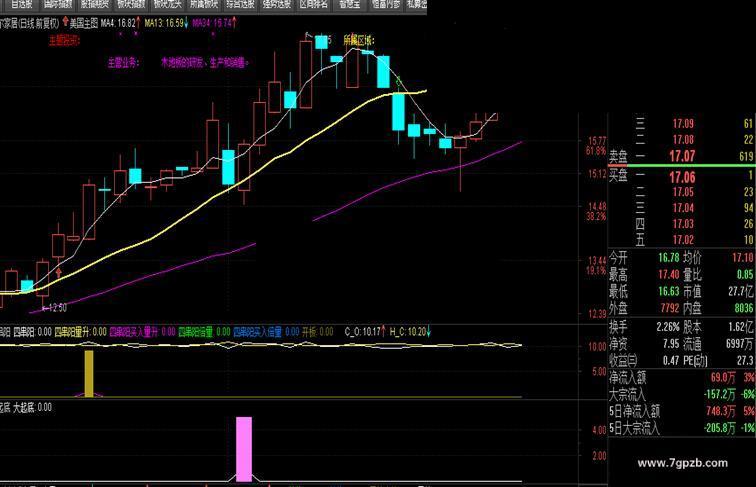Click the 最低 16.63 value

(669, 291)
